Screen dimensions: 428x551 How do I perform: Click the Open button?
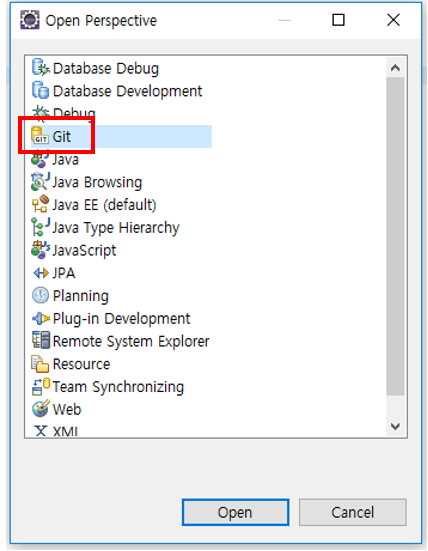(235, 512)
